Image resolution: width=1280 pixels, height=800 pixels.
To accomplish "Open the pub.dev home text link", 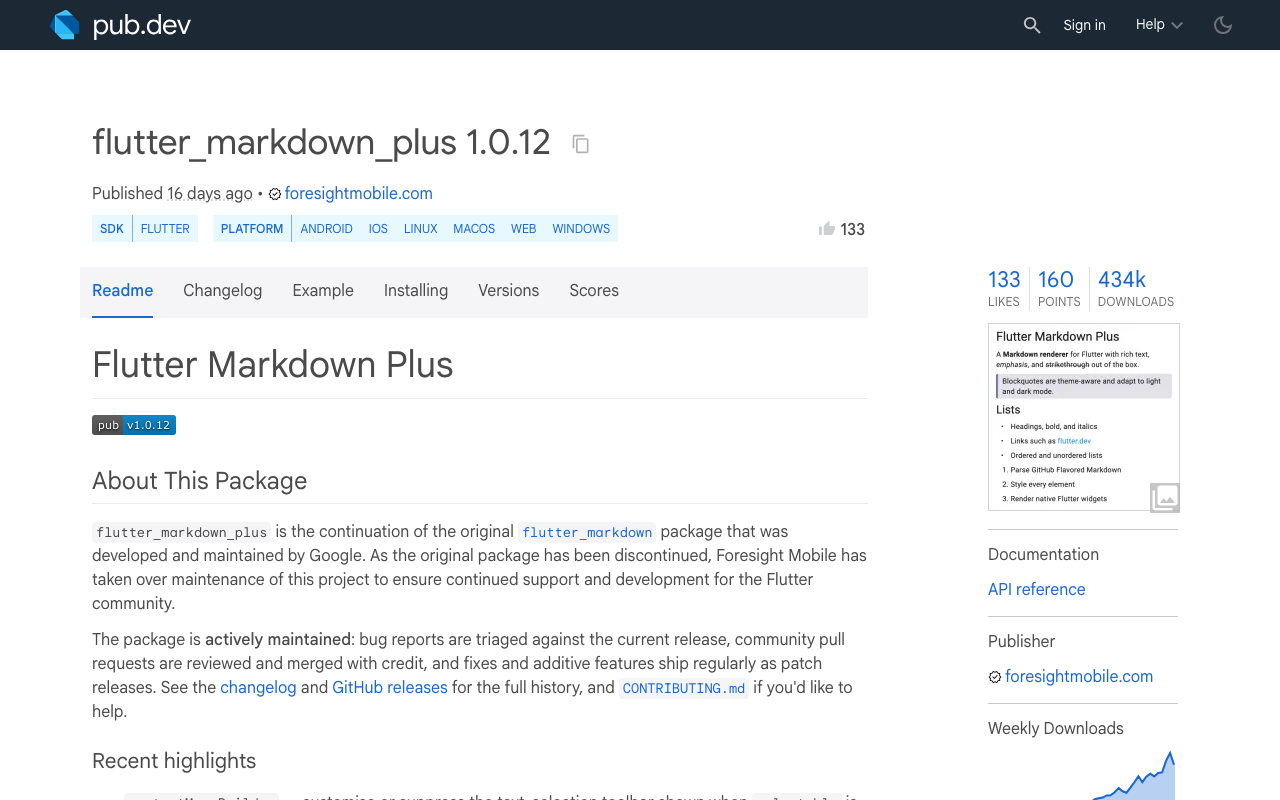I will (142, 25).
